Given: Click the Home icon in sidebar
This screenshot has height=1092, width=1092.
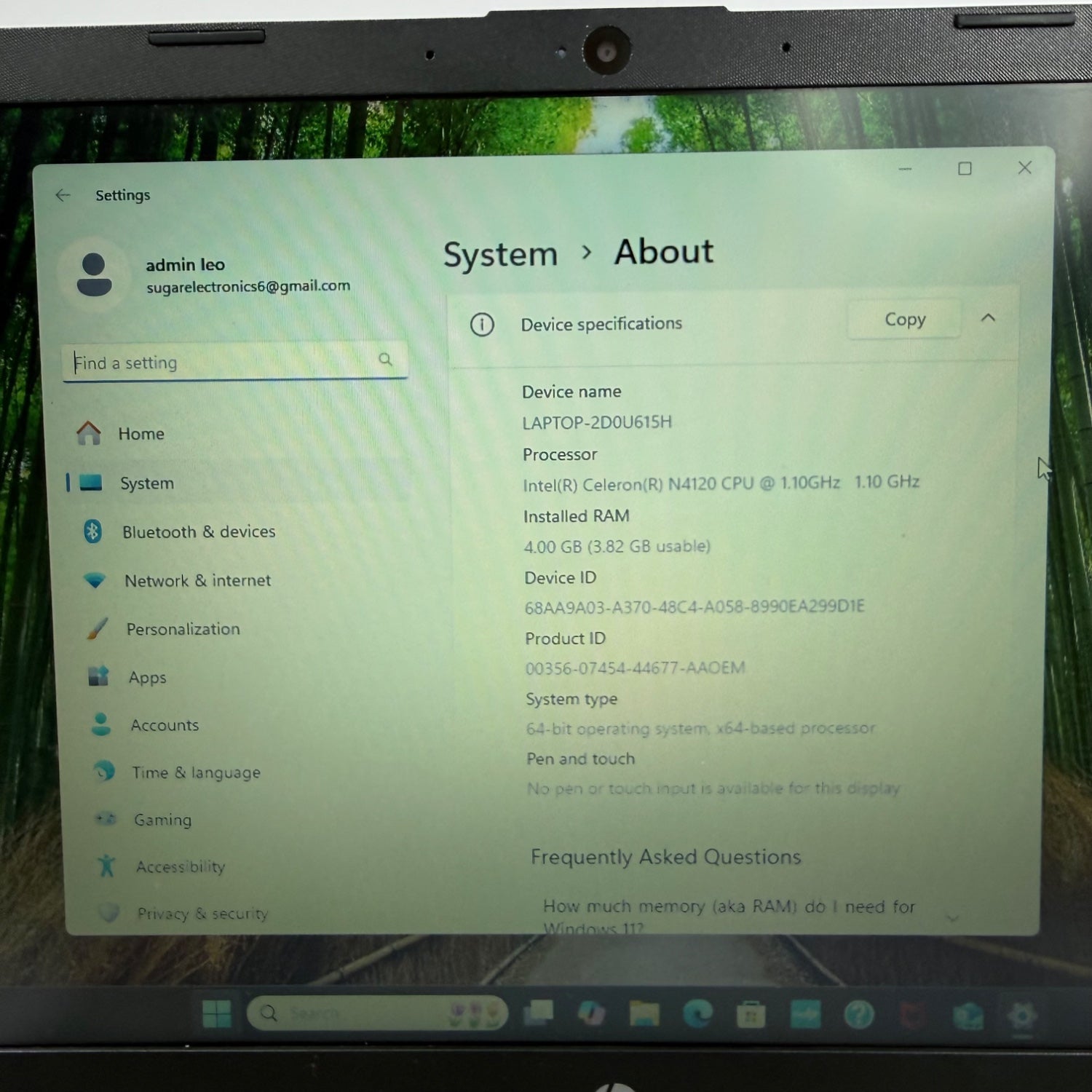Looking at the screenshot, I should [x=89, y=433].
